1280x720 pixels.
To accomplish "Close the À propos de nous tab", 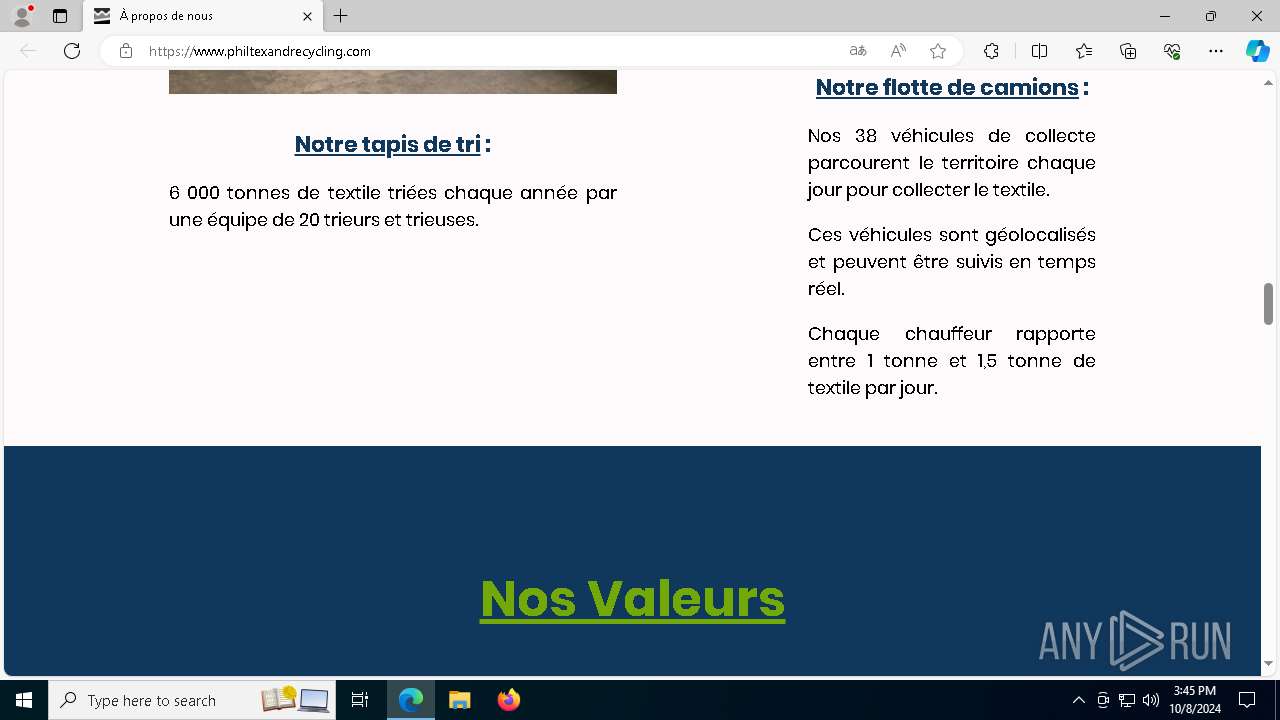I will coord(307,16).
